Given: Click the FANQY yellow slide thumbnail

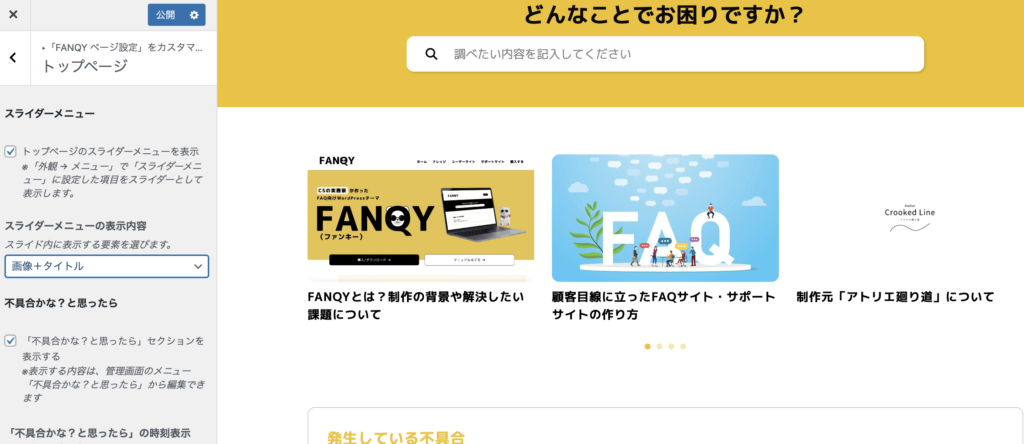Looking at the screenshot, I should pyautogui.click(x=421, y=218).
